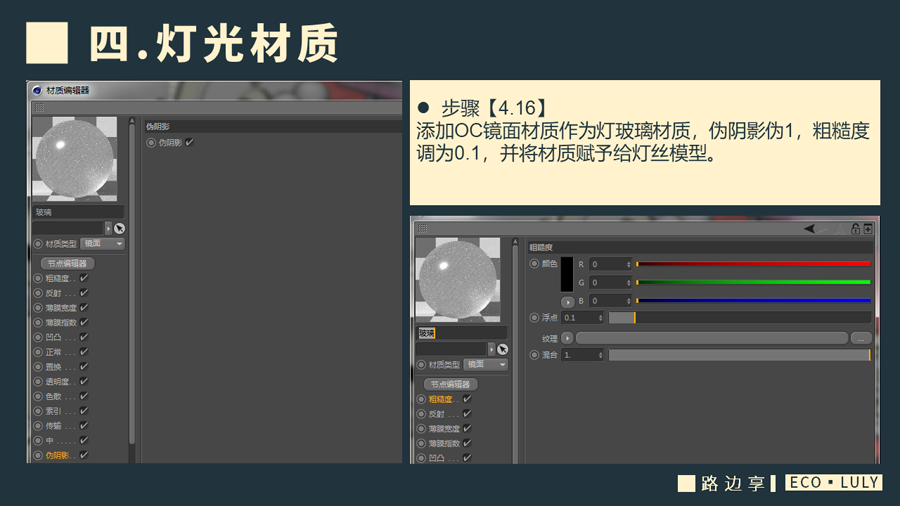Click the material sphere preview in left editor
Viewport: 900px width, 506px height.
click(x=75, y=159)
